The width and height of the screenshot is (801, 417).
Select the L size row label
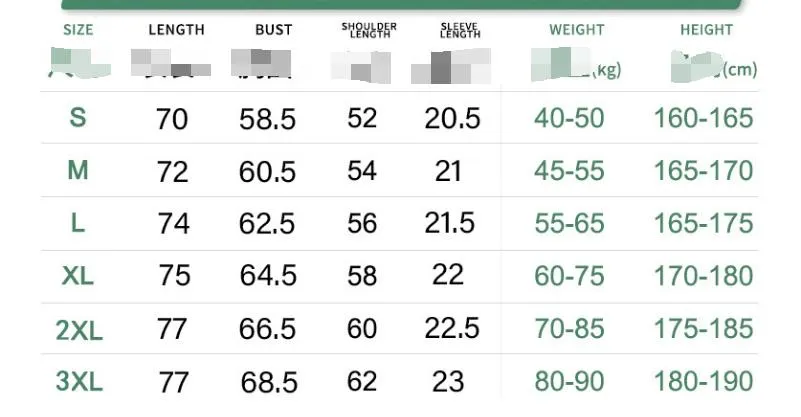tap(78, 223)
